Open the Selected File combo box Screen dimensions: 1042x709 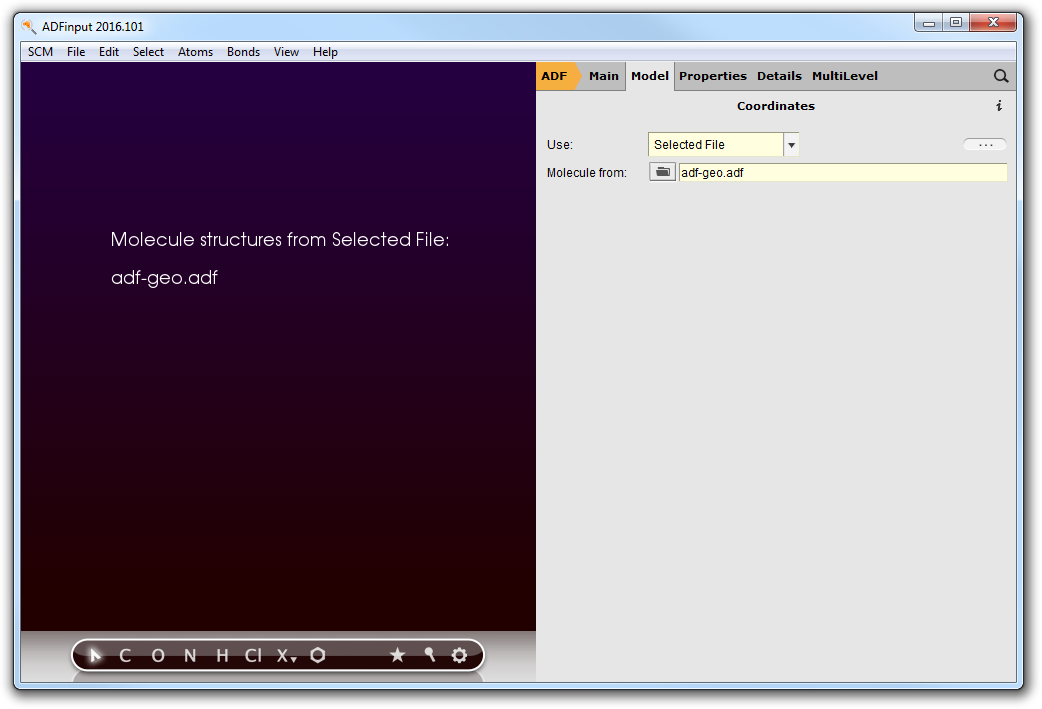click(723, 145)
